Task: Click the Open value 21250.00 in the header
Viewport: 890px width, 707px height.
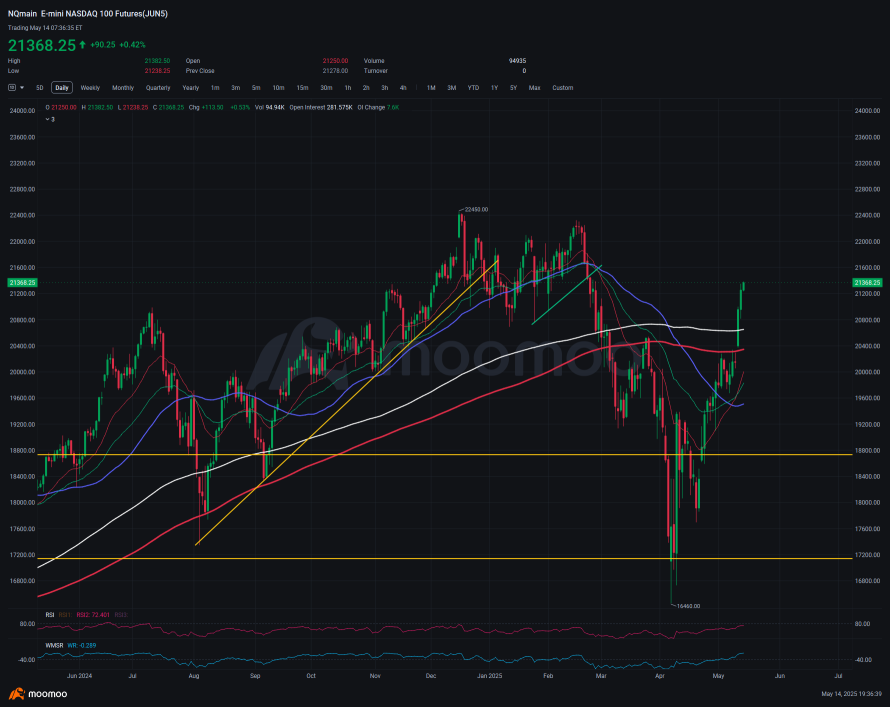Action: [x=335, y=61]
